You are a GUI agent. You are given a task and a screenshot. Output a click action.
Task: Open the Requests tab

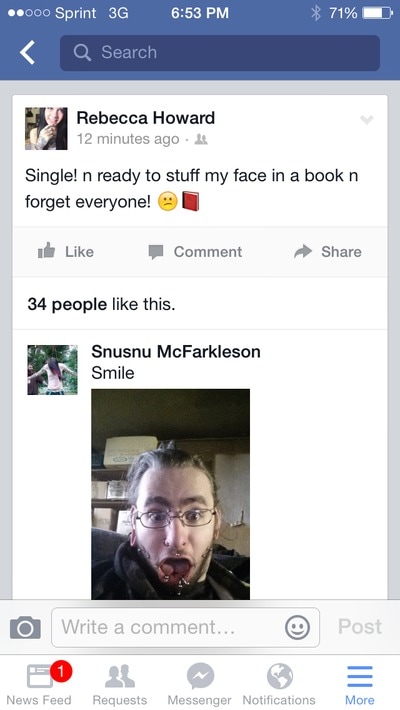tap(120, 684)
